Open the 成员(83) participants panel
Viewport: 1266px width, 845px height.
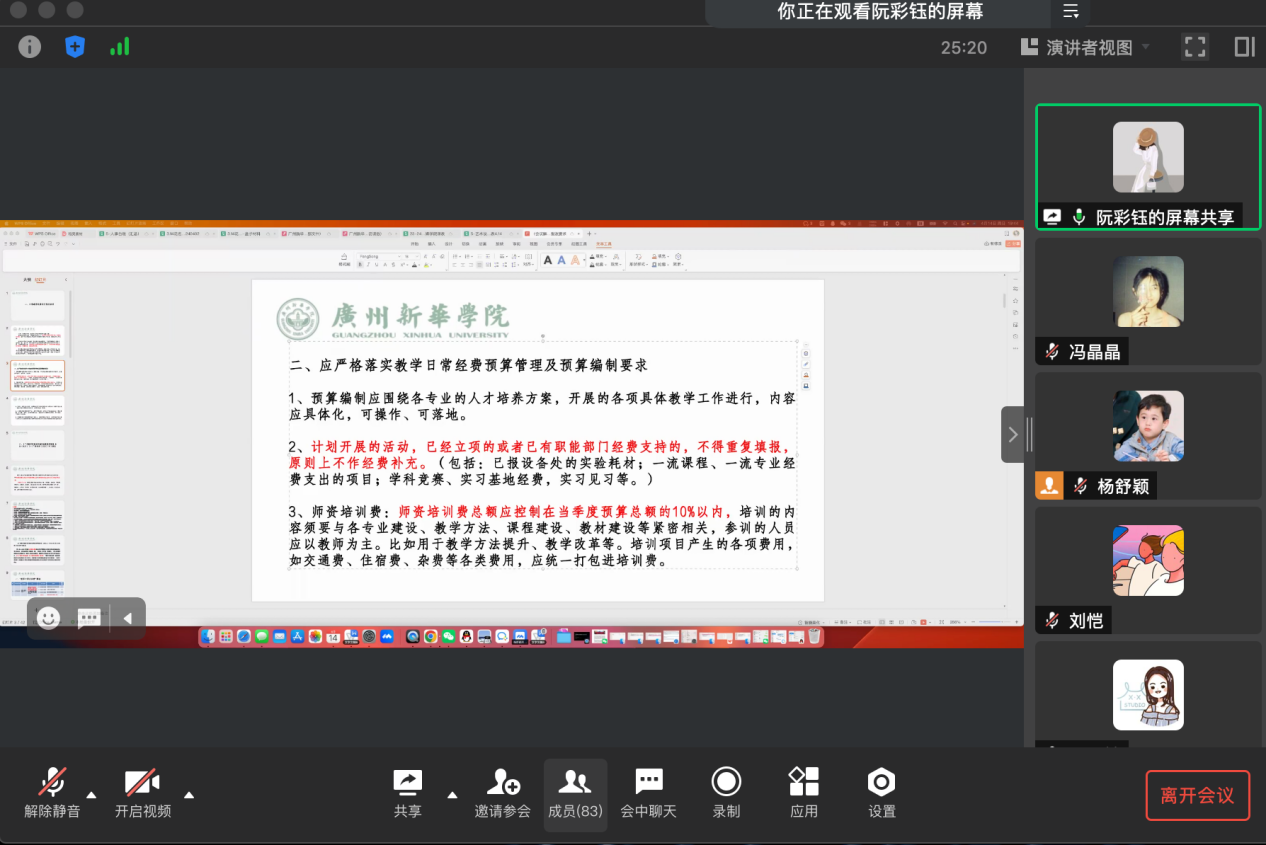point(575,794)
